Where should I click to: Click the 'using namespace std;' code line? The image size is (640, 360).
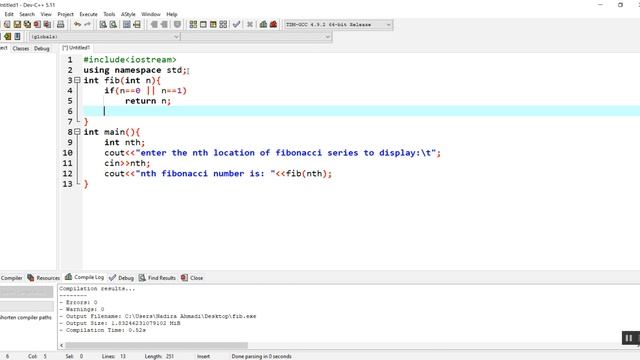tap(135, 70)
